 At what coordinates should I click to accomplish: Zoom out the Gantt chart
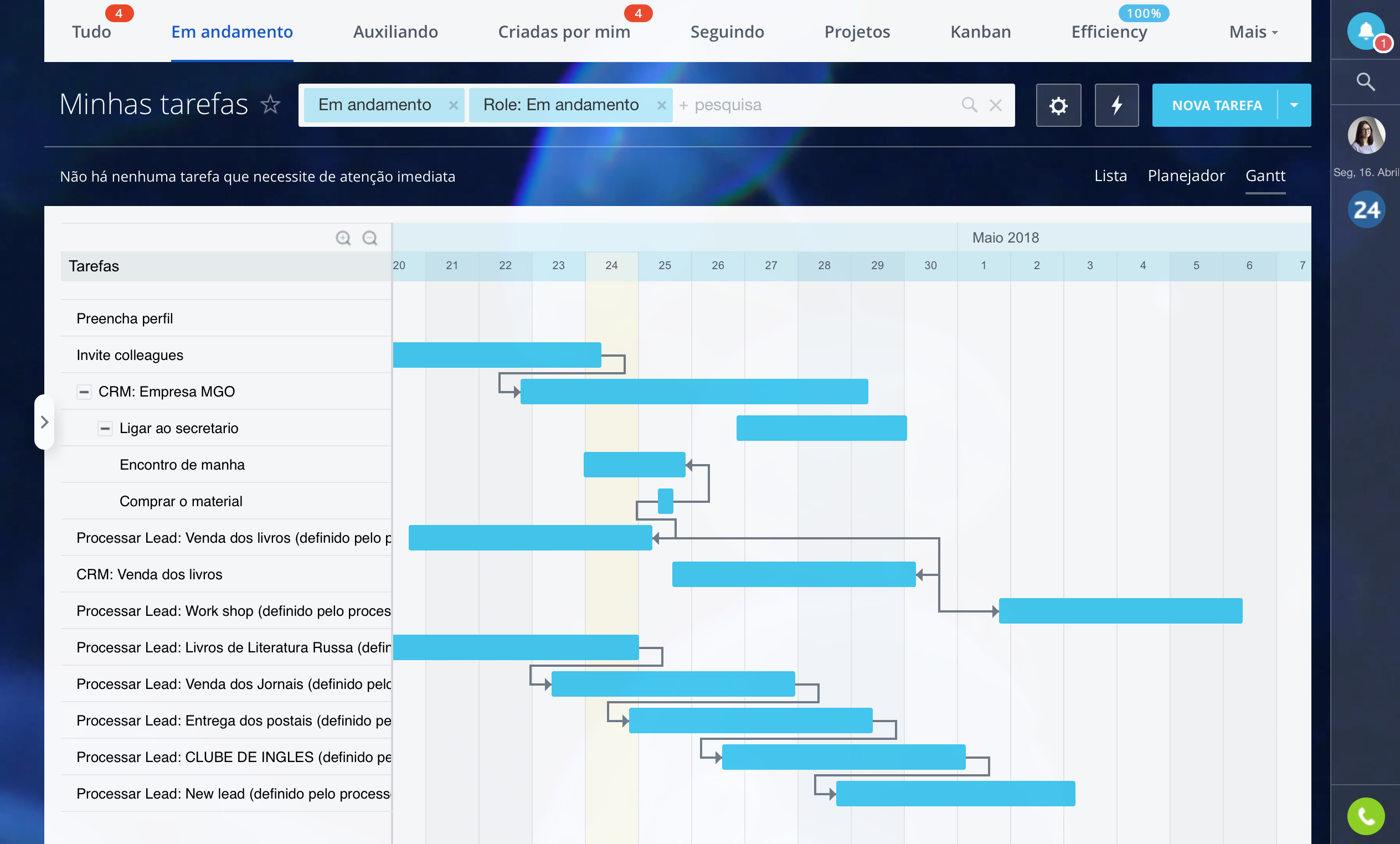click(370, 238)
